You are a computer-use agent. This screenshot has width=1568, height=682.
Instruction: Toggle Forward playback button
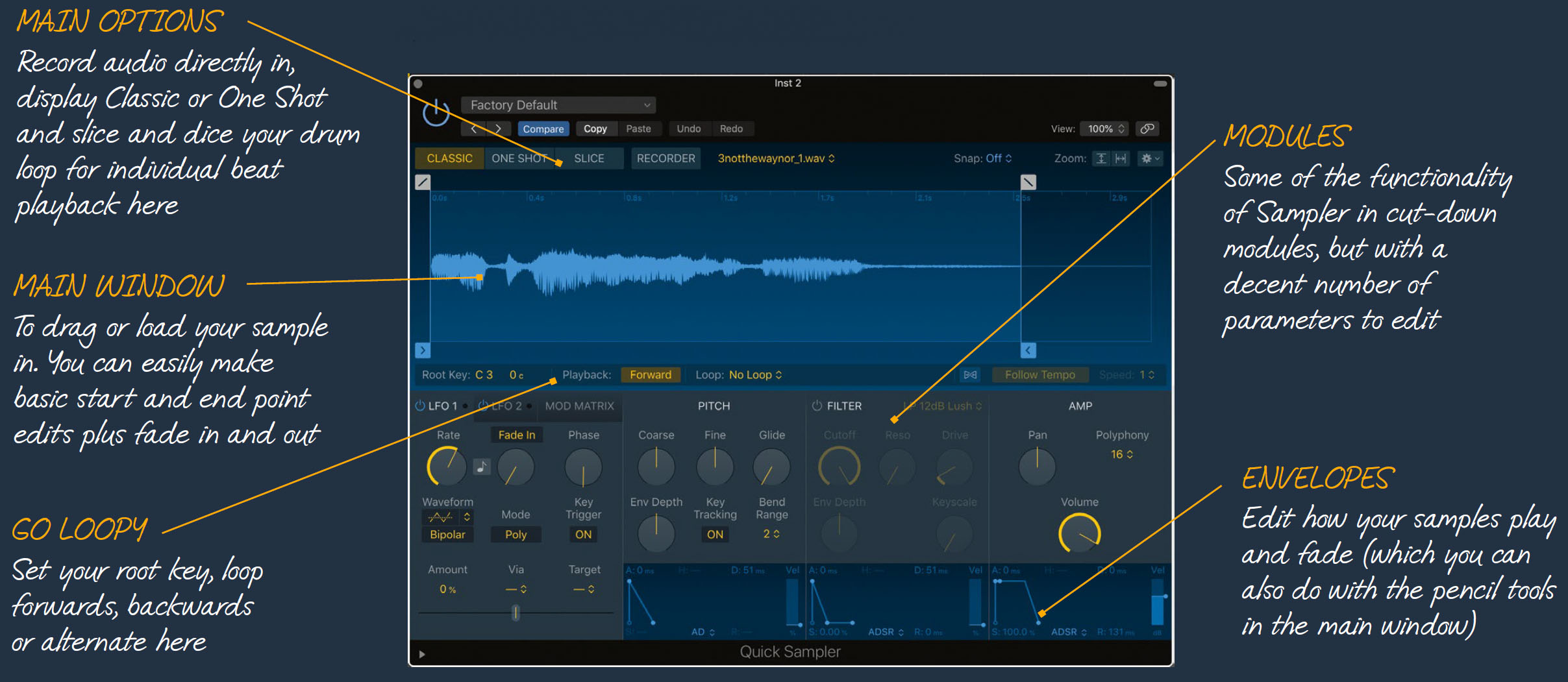point(651,374)
